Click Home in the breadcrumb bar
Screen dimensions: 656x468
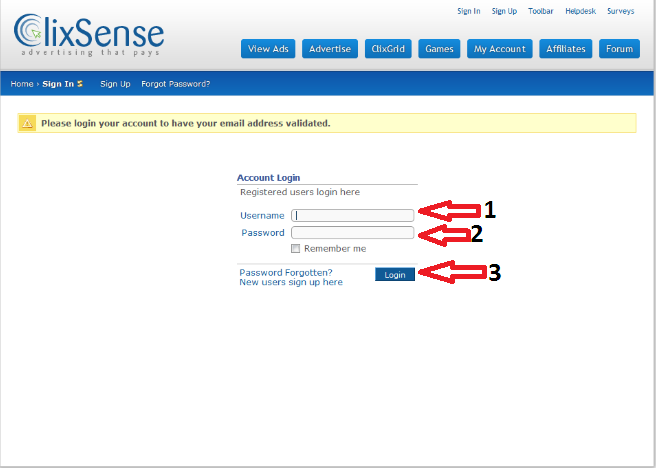click(x=22, y=84)
